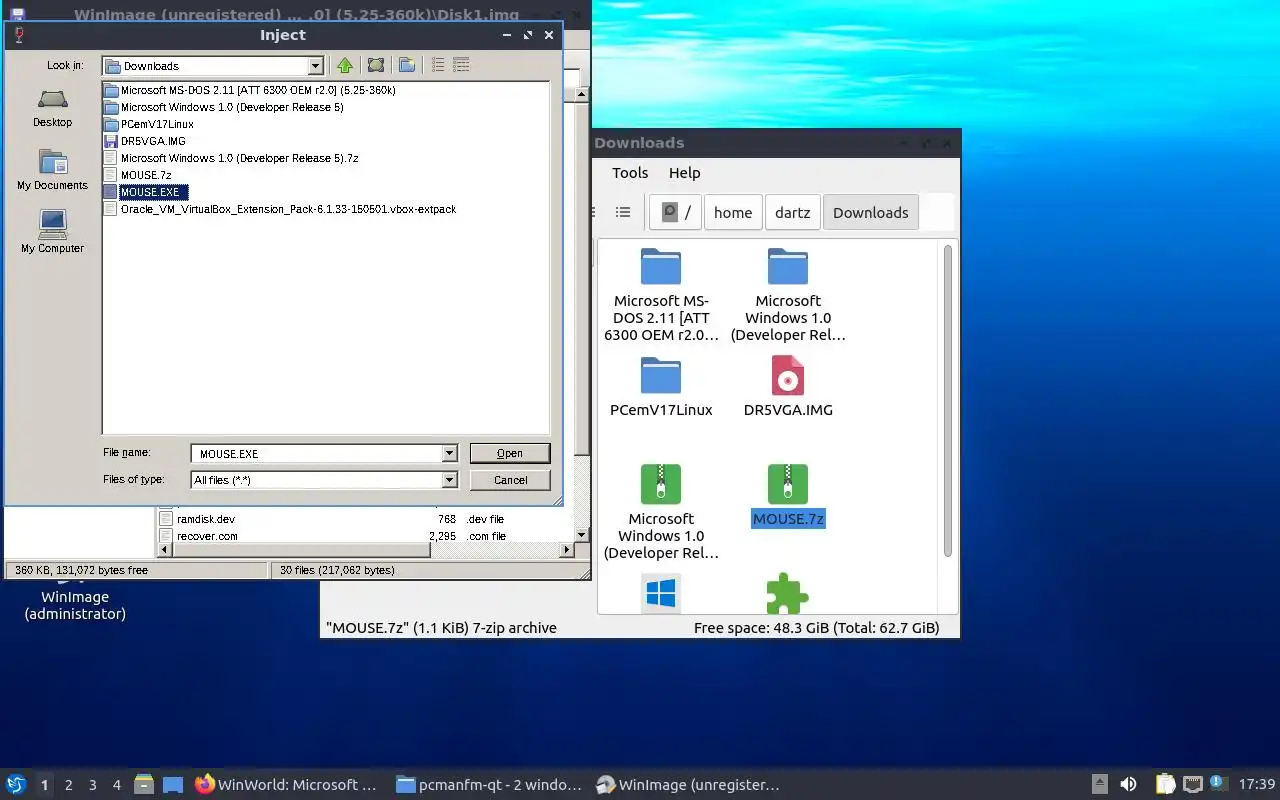This screenshot has height=800, width=1280.
Task: Expand the Files of type dropdown
Action: [449, 480]
